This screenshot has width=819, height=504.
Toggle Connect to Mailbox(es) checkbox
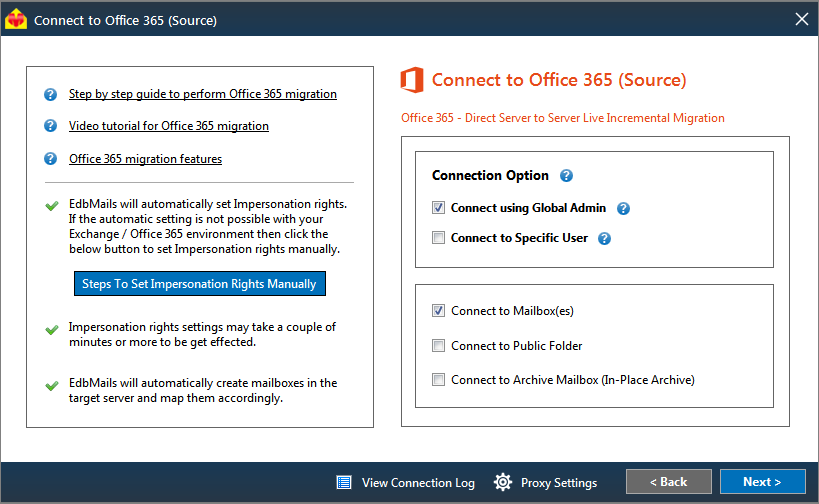(x=438, y=311)
